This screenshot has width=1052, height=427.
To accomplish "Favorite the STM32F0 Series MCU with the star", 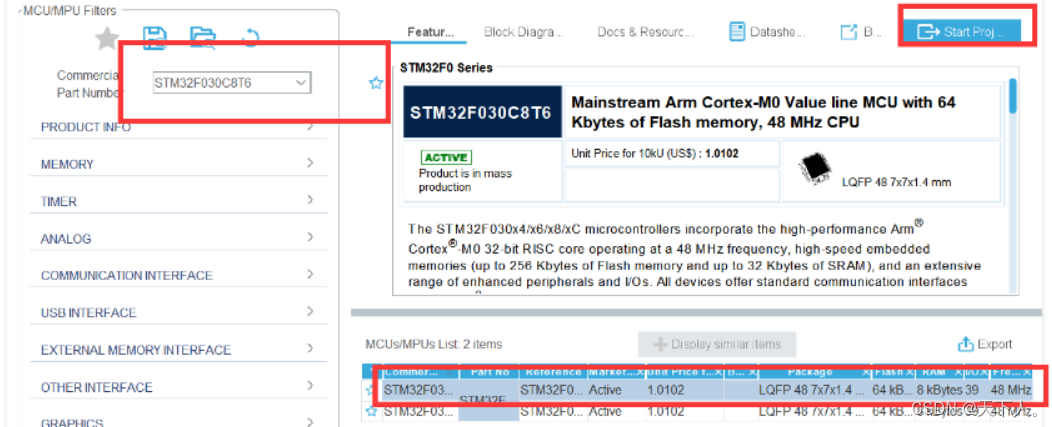I will pos(376,83).
